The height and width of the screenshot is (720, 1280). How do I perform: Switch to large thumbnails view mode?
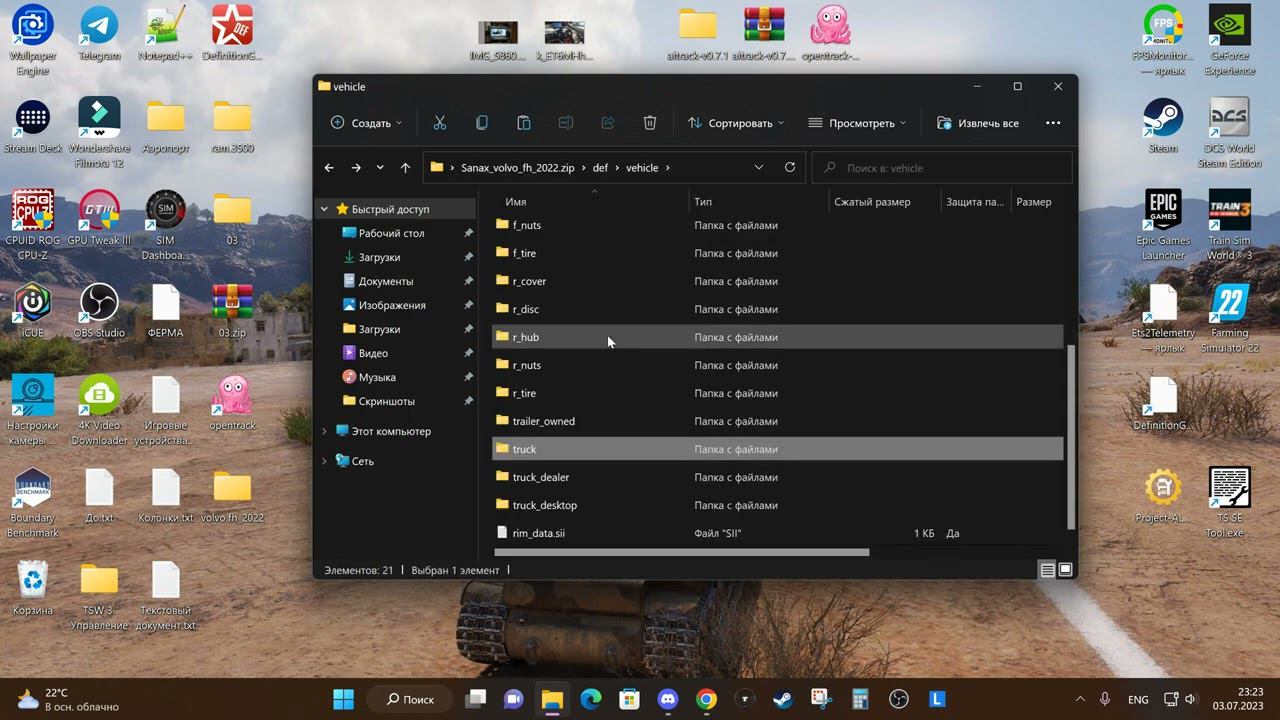coord(1065,570)
